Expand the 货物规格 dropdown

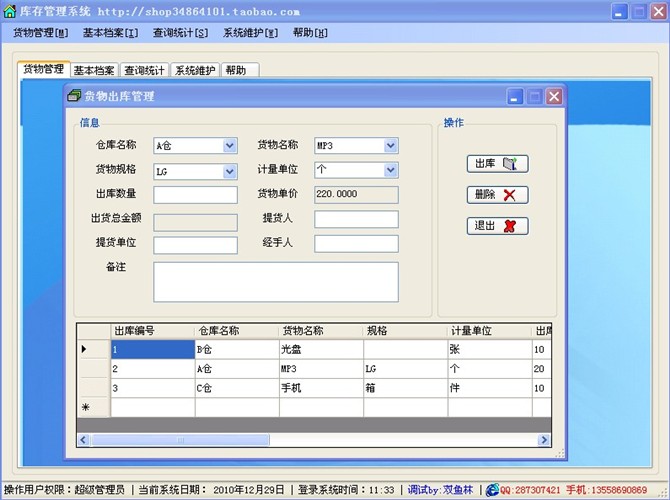tap(229, 171)
